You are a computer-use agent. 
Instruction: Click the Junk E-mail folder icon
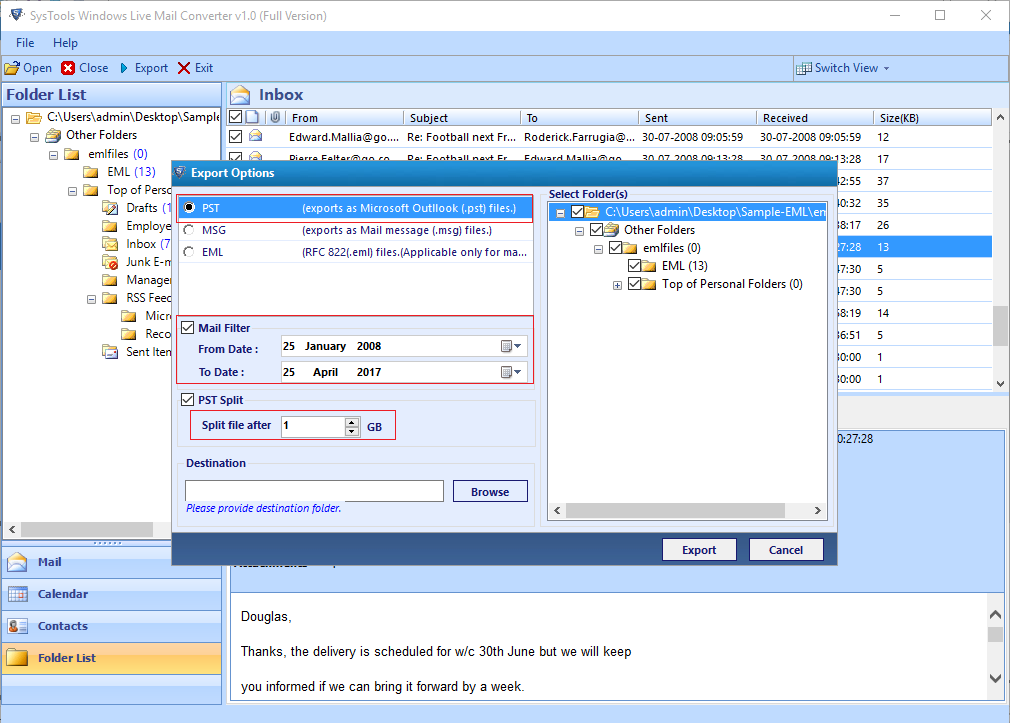point(110,262)
